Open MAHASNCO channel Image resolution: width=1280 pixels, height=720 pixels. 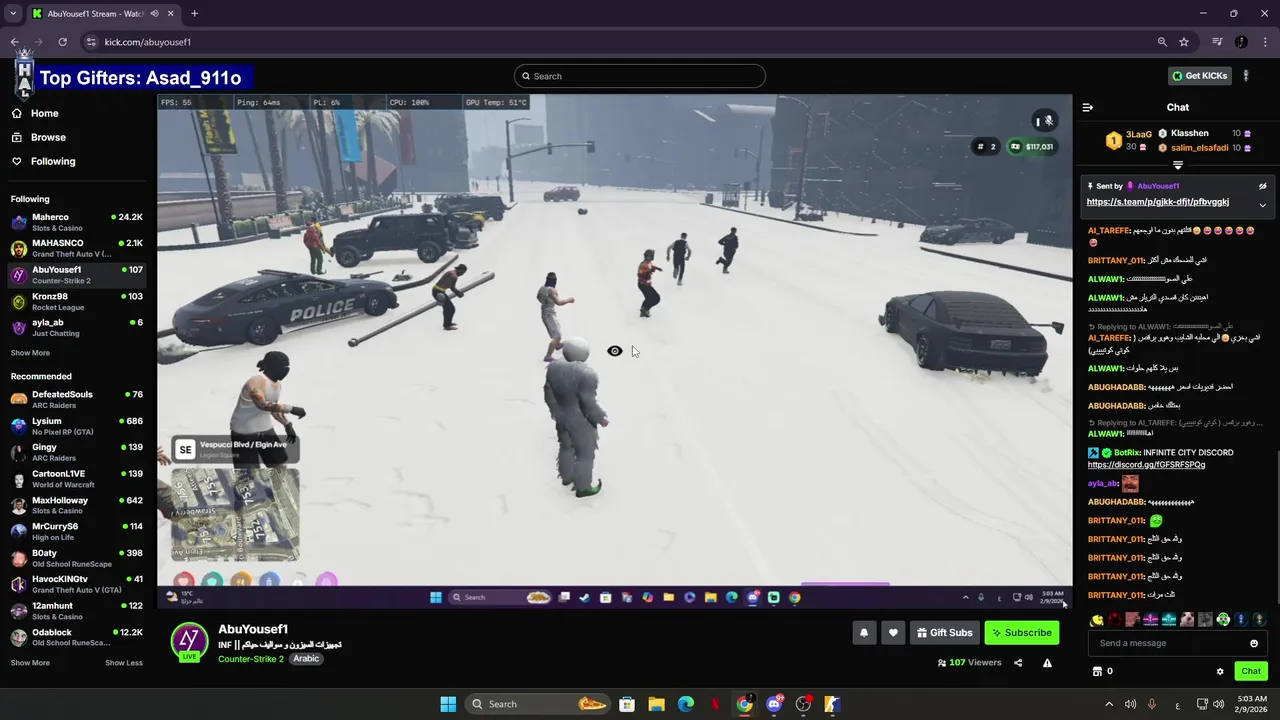[76, 248]
